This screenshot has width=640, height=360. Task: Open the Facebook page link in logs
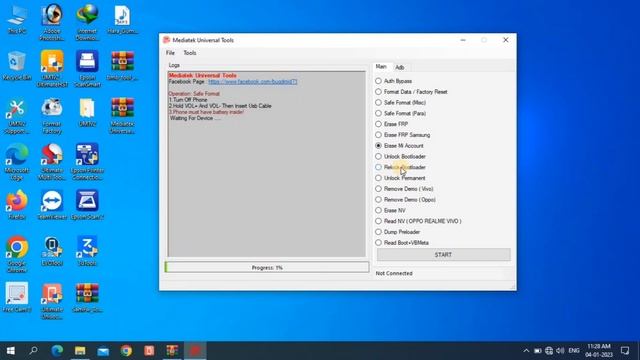tap(253, 82)
